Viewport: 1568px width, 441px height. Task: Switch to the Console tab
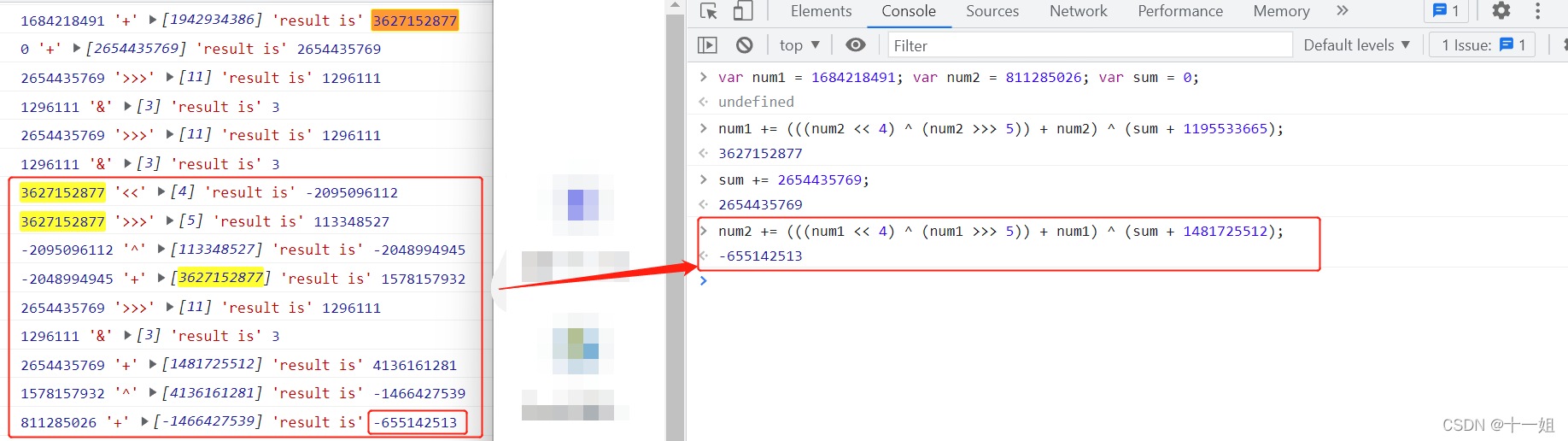tap(909, 11)
